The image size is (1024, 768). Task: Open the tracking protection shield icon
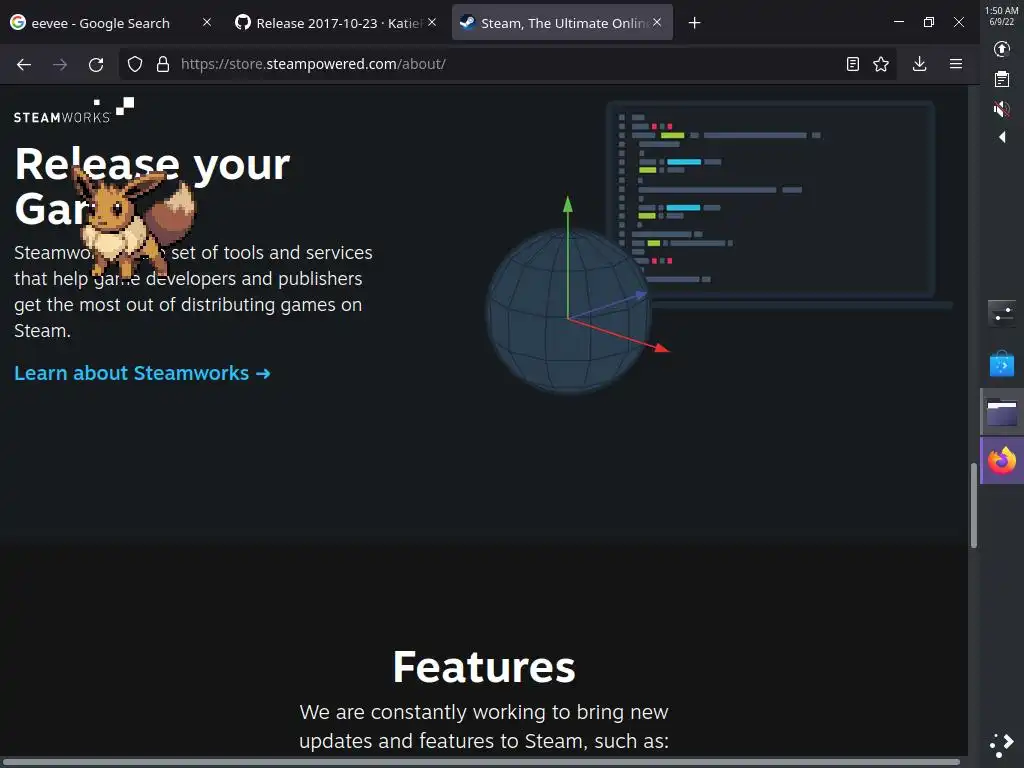pyautogui.click(x=135, y=64)
